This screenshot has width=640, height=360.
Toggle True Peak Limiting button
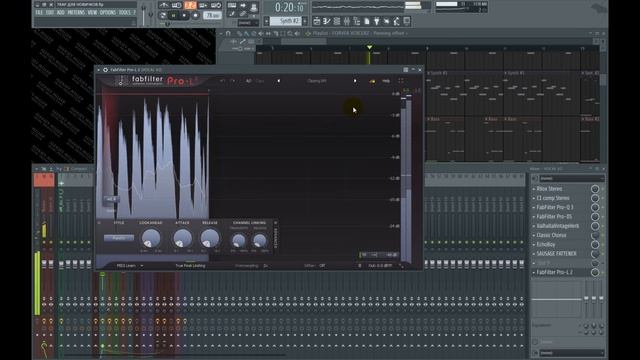coord(191,266)
